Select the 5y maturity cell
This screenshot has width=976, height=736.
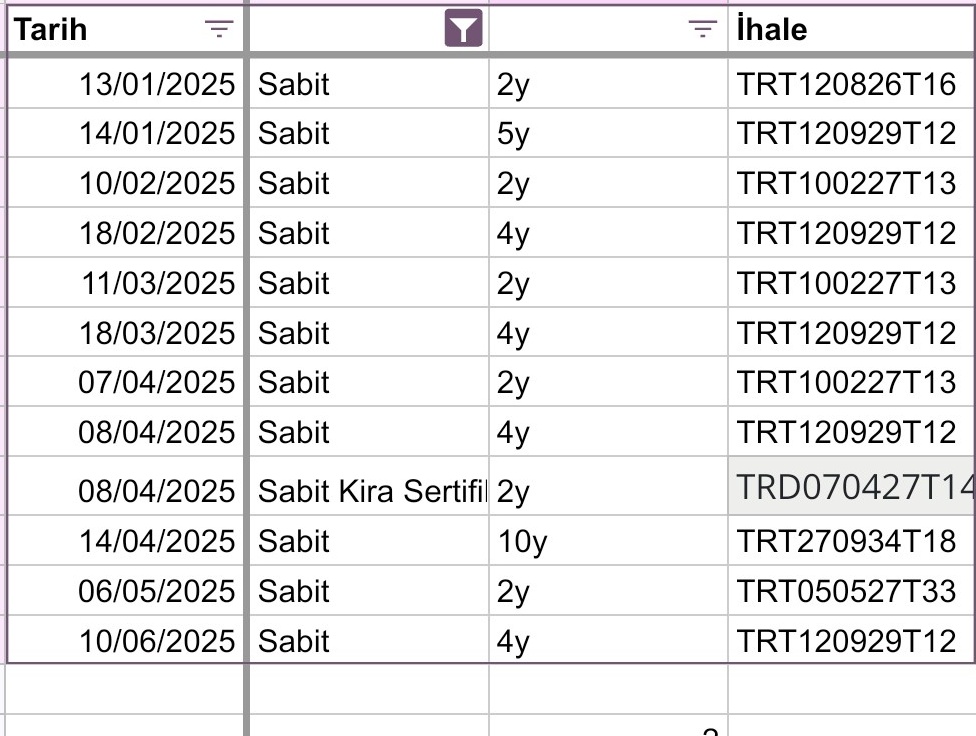coord(608,133)
